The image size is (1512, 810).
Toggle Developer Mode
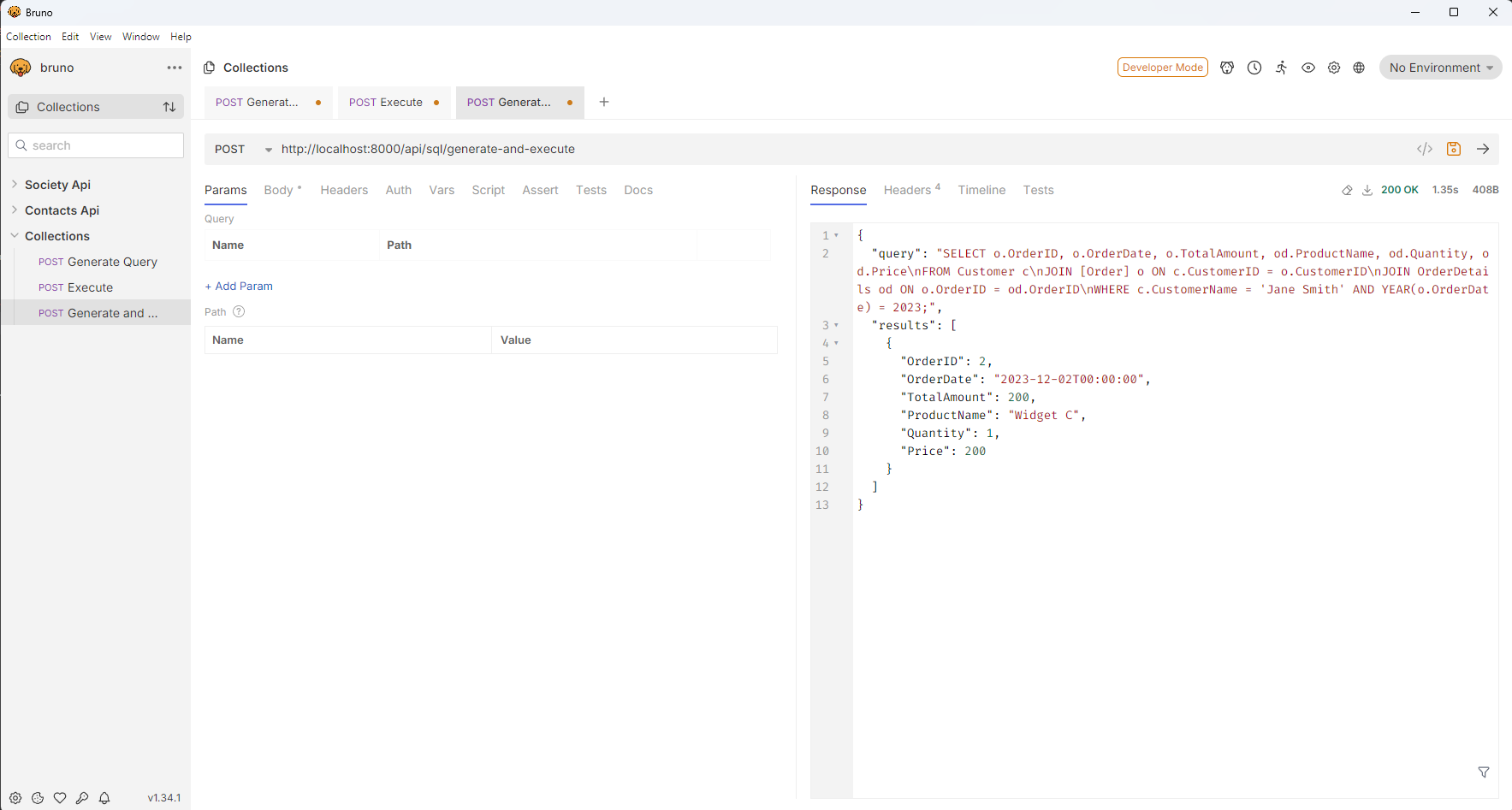1162,67
